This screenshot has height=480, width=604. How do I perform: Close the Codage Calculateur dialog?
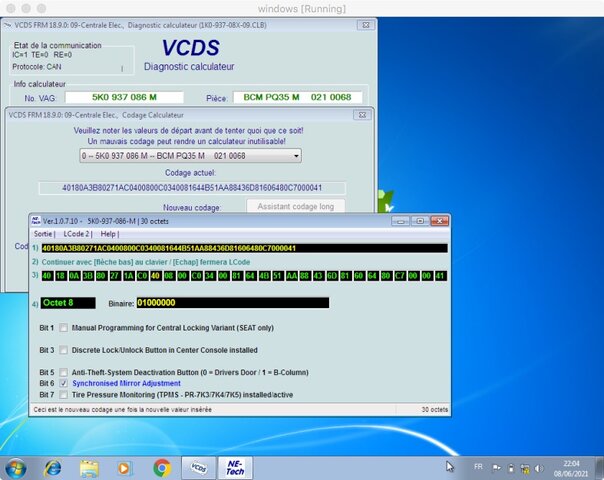pos(362,115)
